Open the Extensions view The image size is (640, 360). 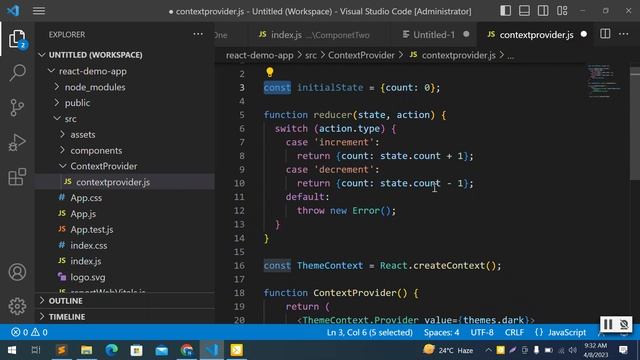click(x=17, y=177)
